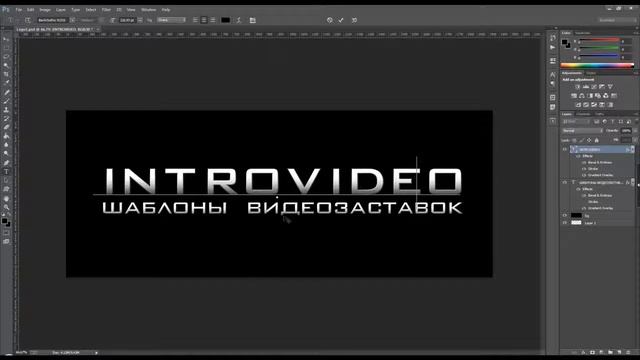Hide the INTROVIDEO text layer
The image size is (640, 360).
coord(565,149)
